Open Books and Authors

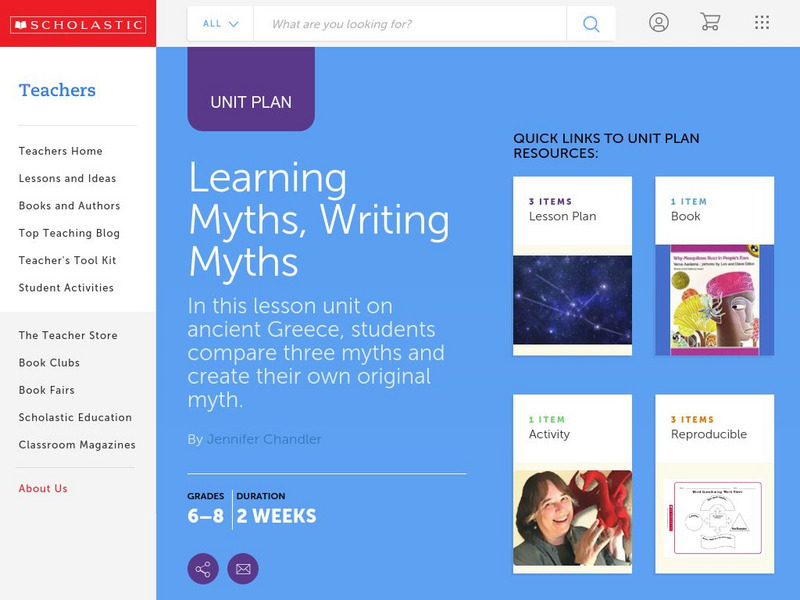point(69,206)
